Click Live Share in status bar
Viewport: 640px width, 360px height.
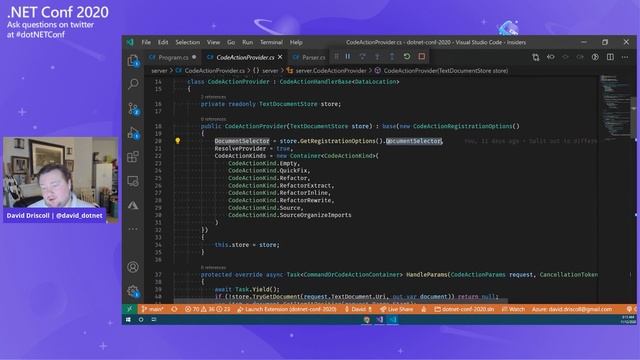point(396,309)
